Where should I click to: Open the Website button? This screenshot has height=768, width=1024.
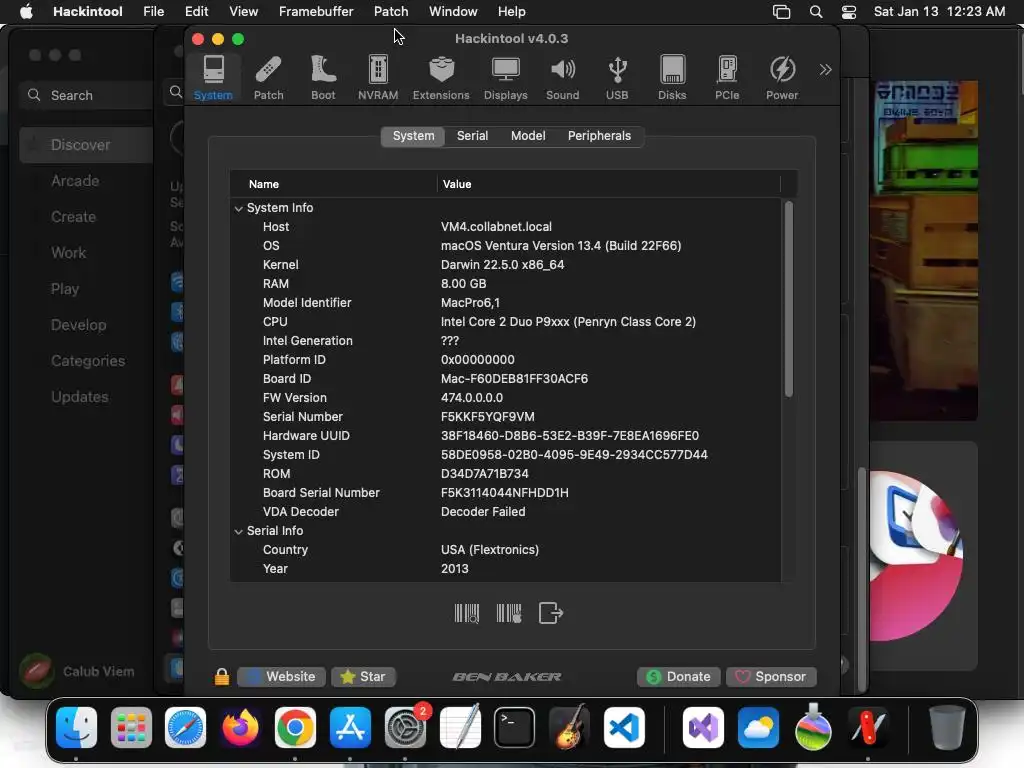(282, 677)
